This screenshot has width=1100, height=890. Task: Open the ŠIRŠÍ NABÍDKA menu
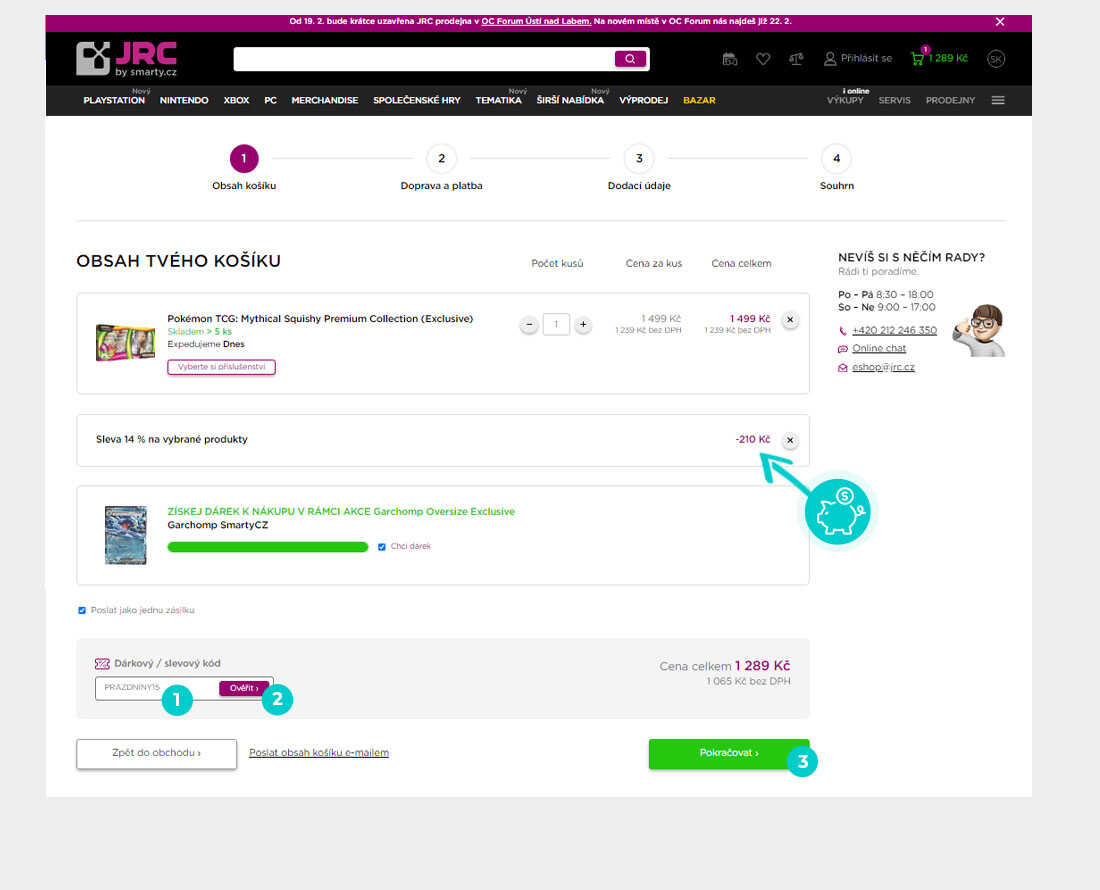[570, 100]
